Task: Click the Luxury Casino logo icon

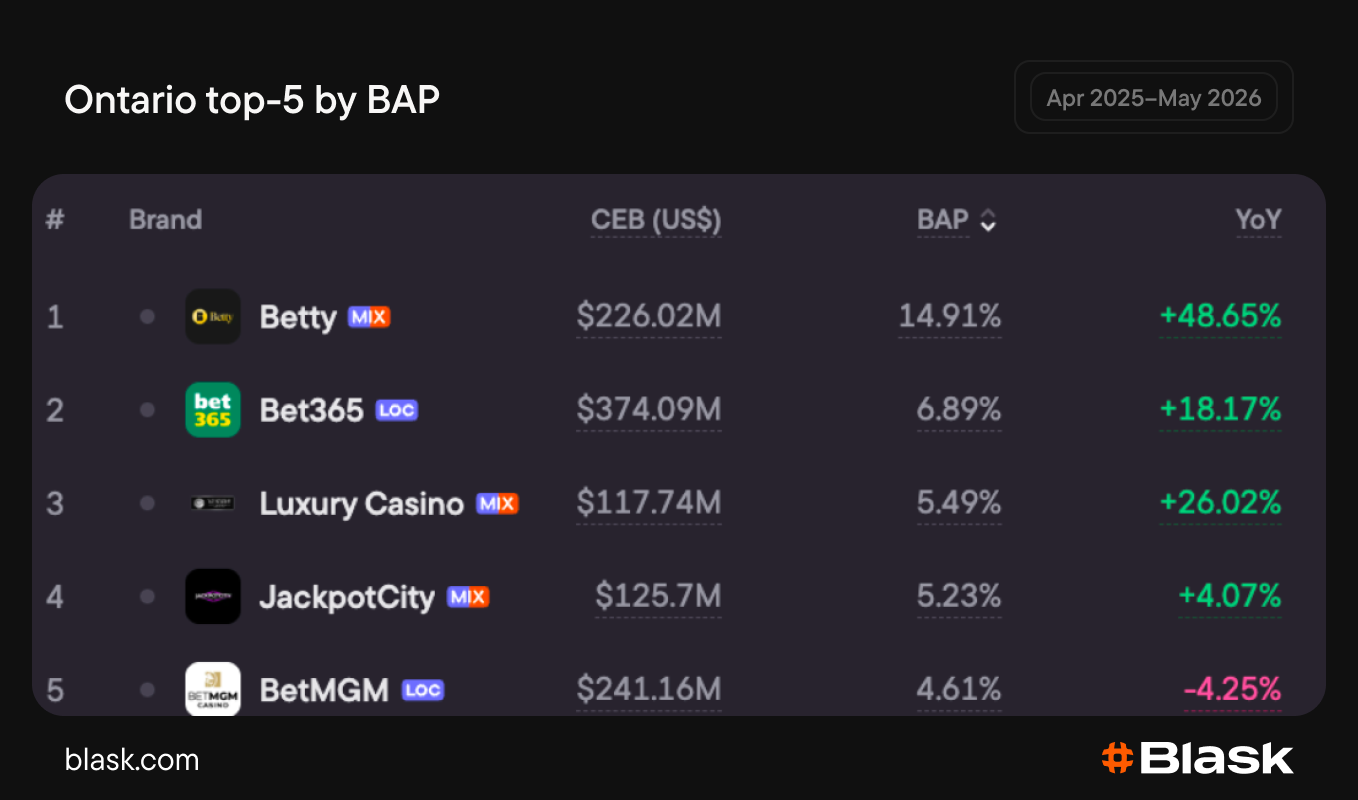Action: (213, 503)
